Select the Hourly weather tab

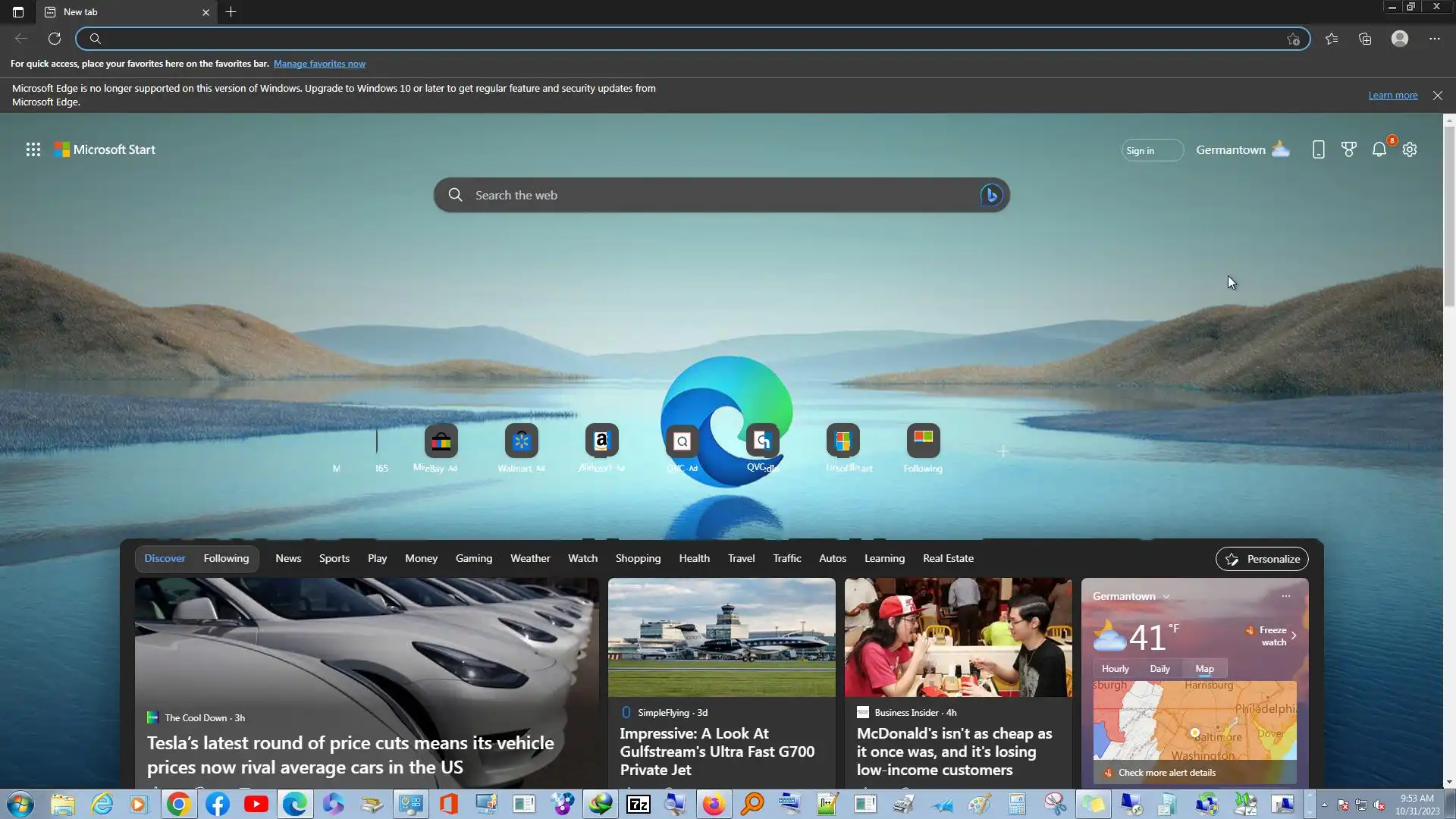tap(1116, 669)
